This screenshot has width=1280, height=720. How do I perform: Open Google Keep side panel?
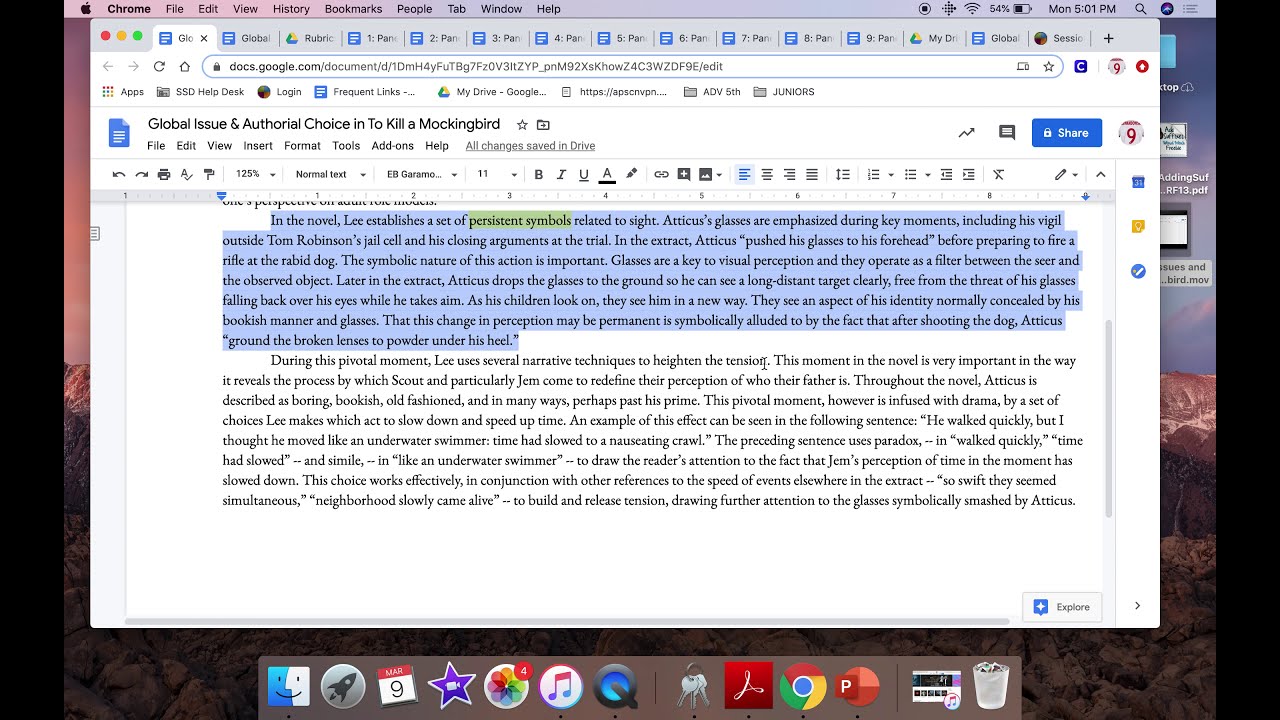(x=1138, y=227)
